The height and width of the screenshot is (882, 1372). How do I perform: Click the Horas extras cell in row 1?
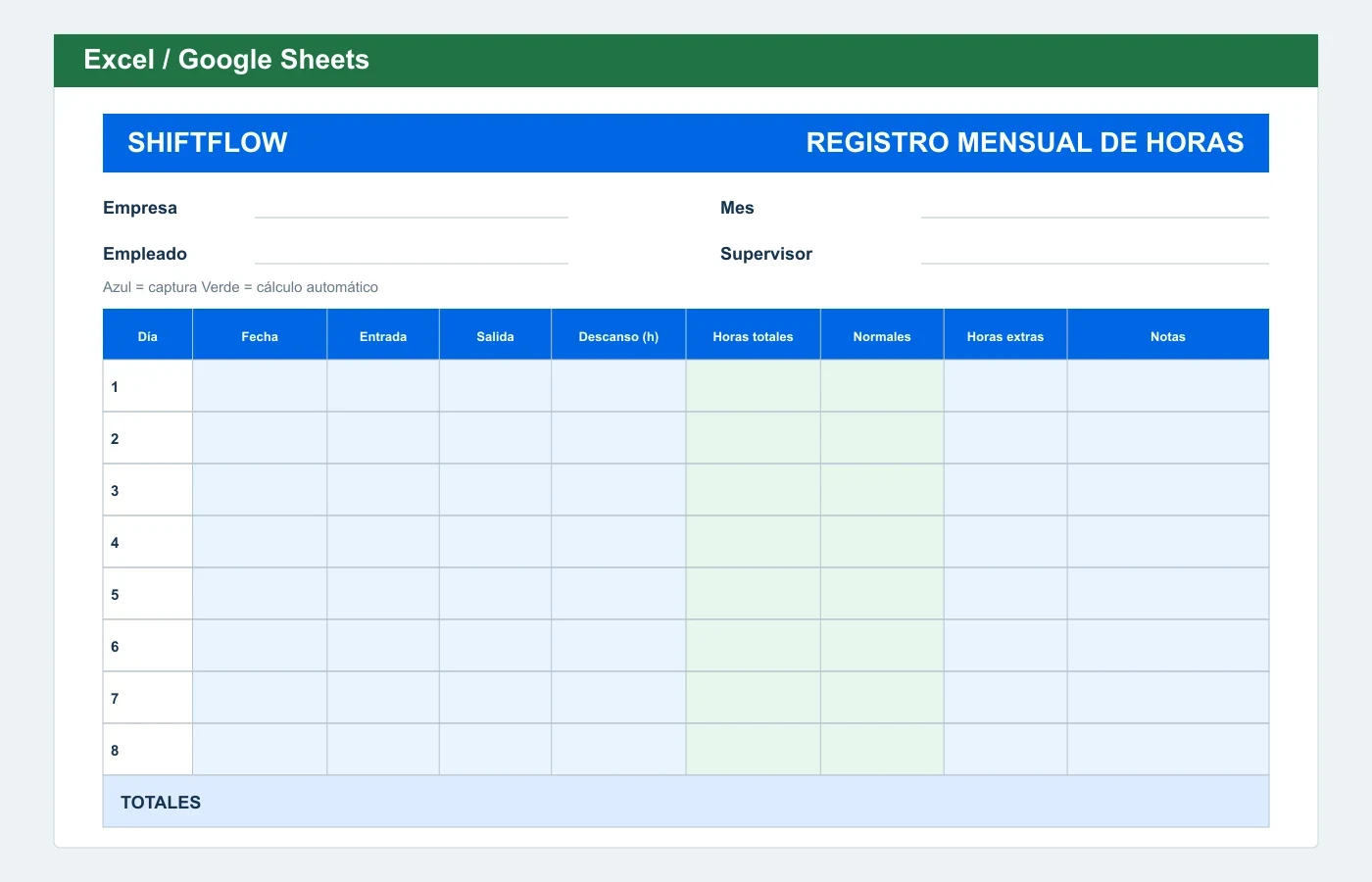(x=1005, y=386)
